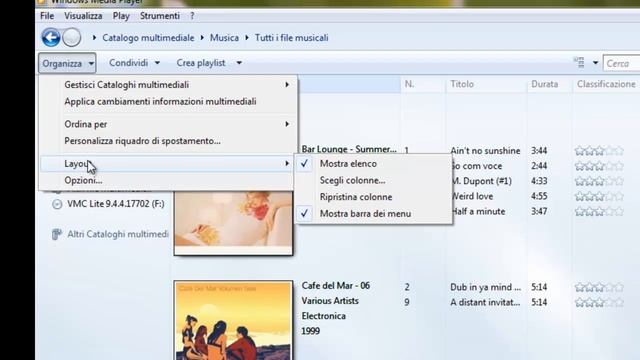Rate M. Dupont (#1) with stars
Image resolution: width=640 pixels, height=360 pixels.
click(x=599, y=181)
